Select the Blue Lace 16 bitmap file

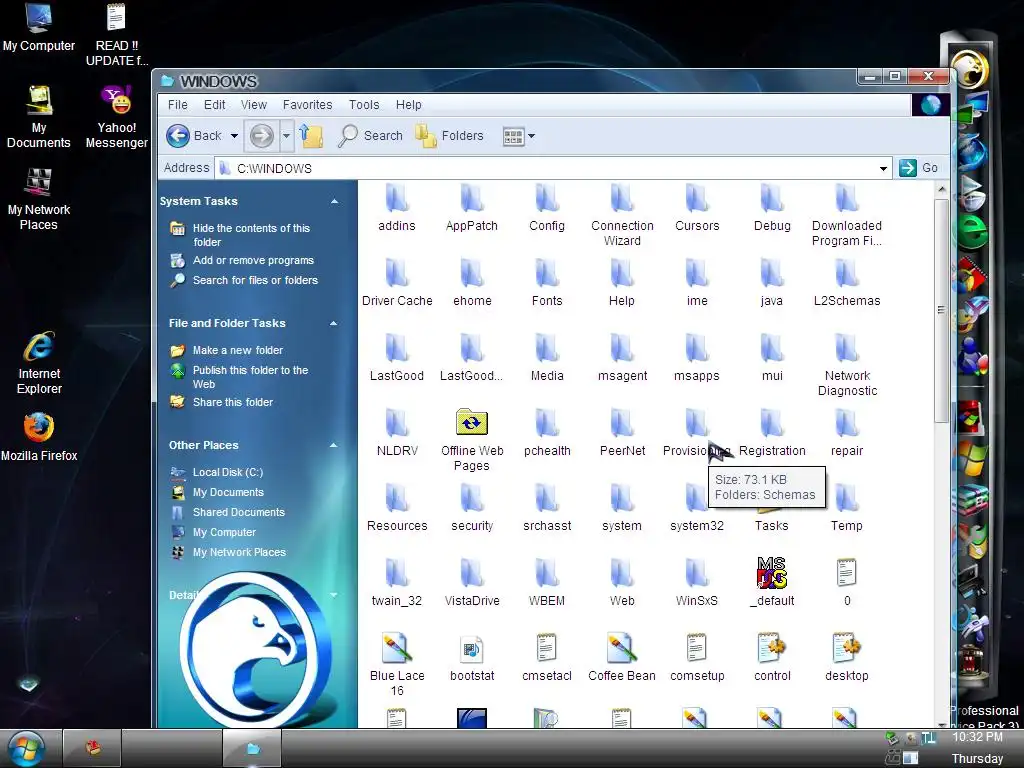396,664
